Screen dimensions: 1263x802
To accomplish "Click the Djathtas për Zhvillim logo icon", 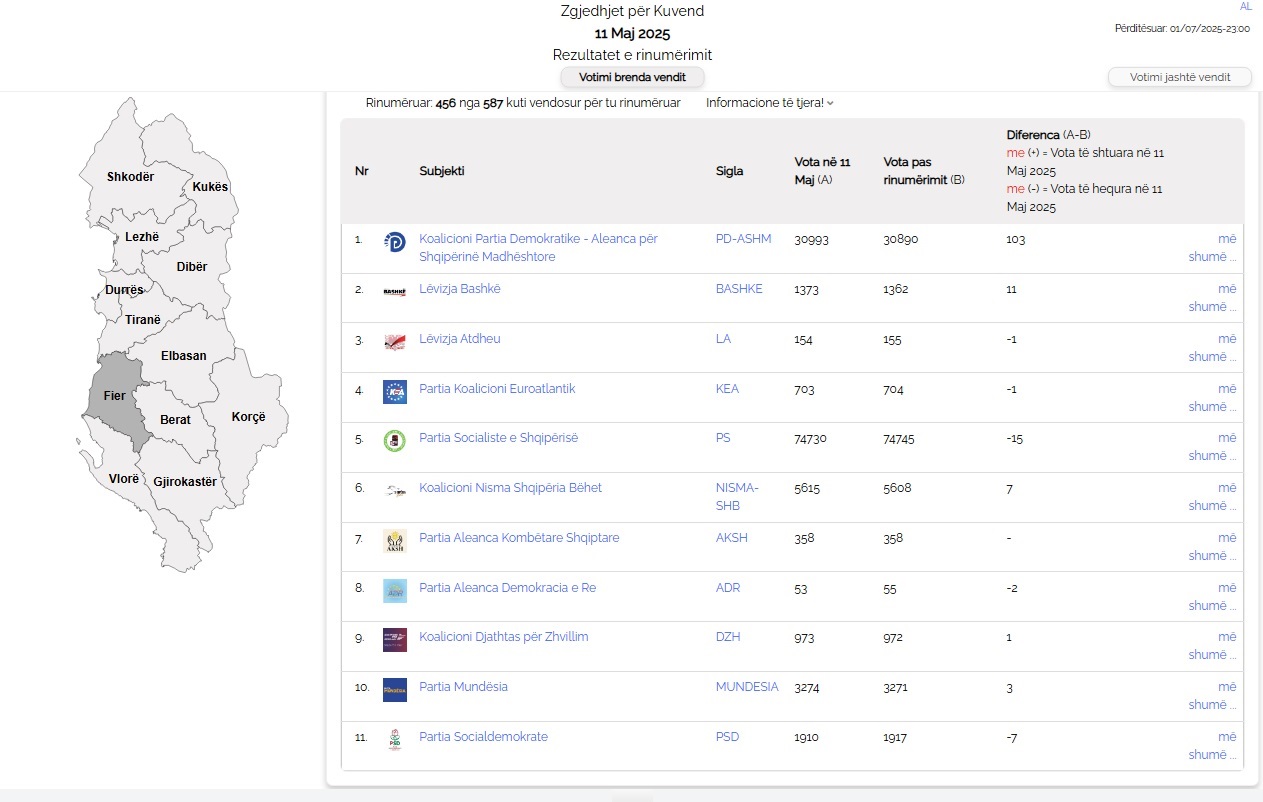I will pyautogui.click(x=395, y=640).
